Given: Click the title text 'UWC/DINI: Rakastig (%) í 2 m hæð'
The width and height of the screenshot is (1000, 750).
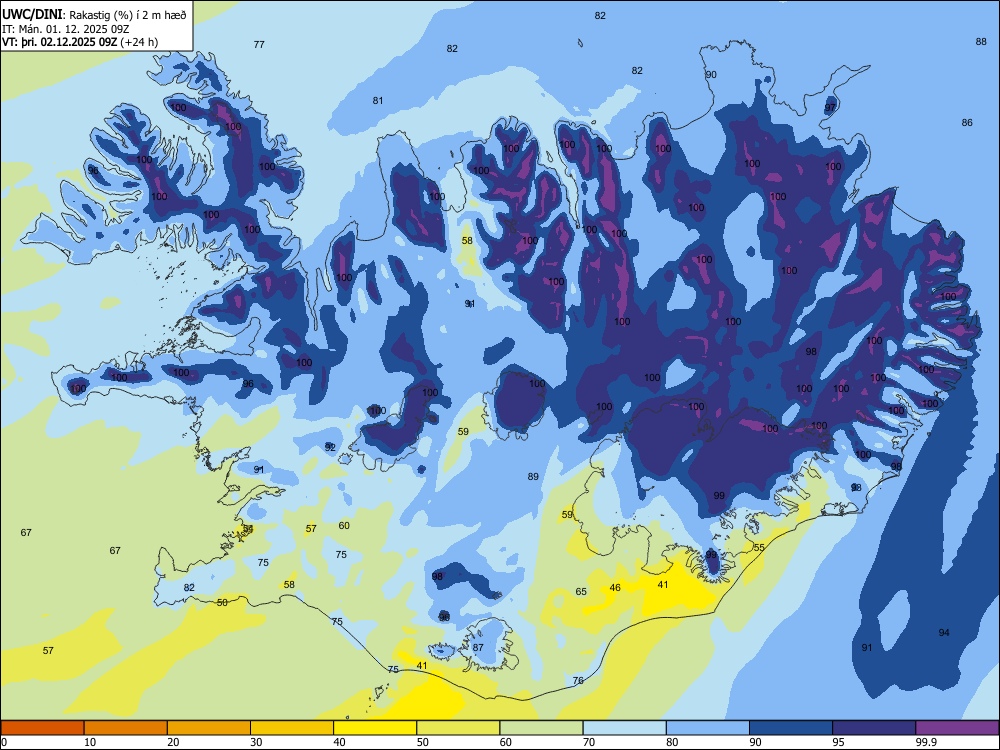Looking at the screenshot, I should pyautogui.click(x=94, y=15).
